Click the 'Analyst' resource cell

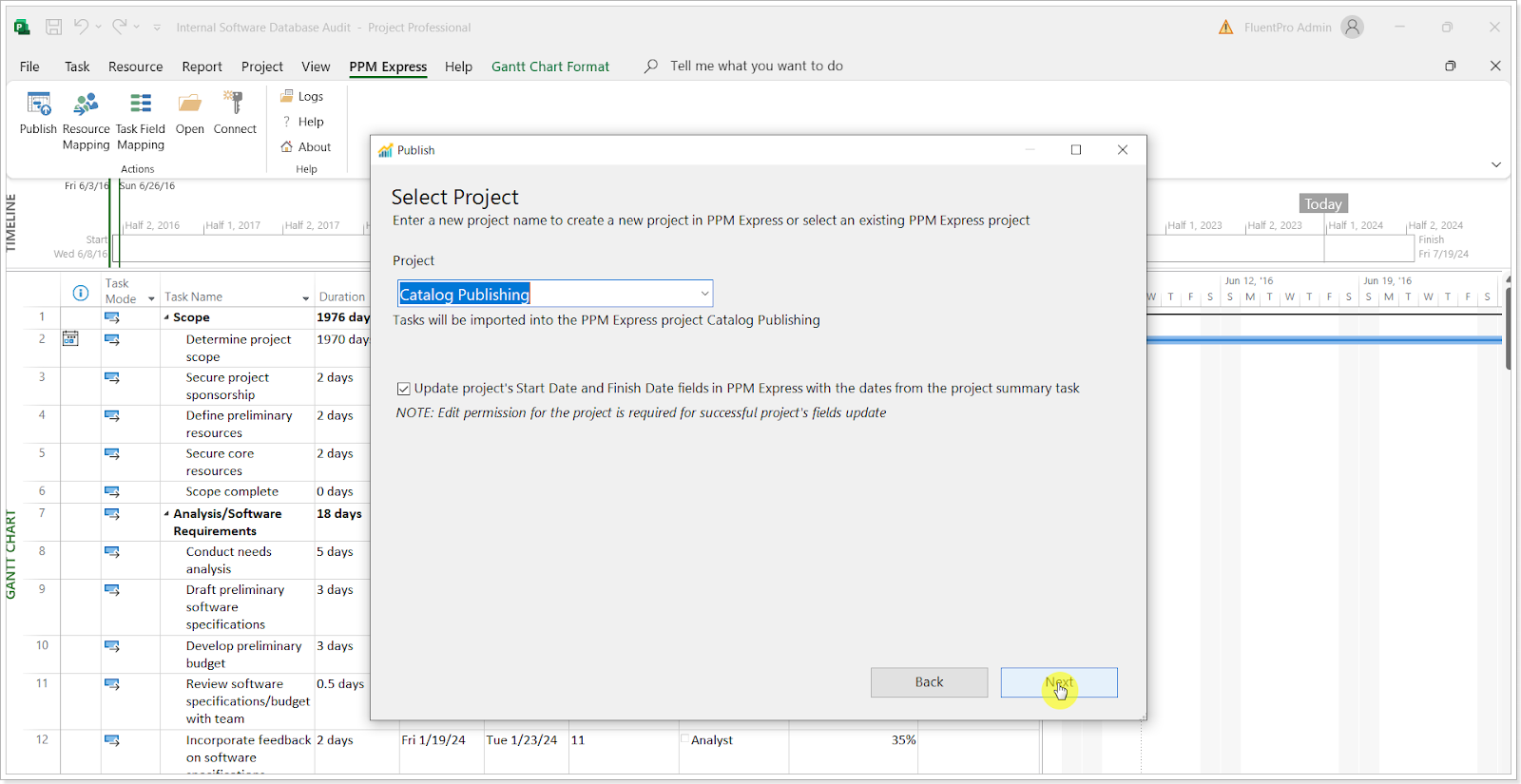[x=712, y=740]
